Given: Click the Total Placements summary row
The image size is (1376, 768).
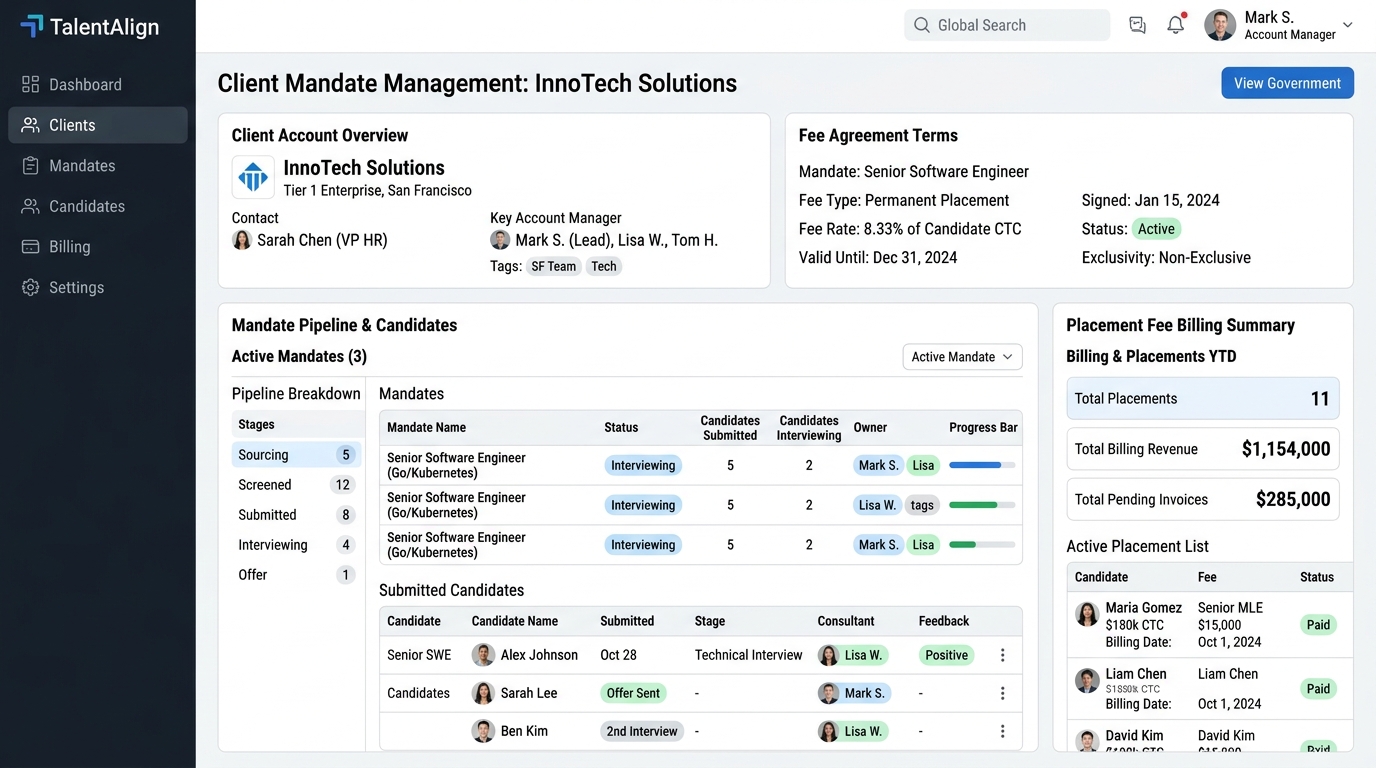Looking at the screenshot, I should (x=1203, y=398).
